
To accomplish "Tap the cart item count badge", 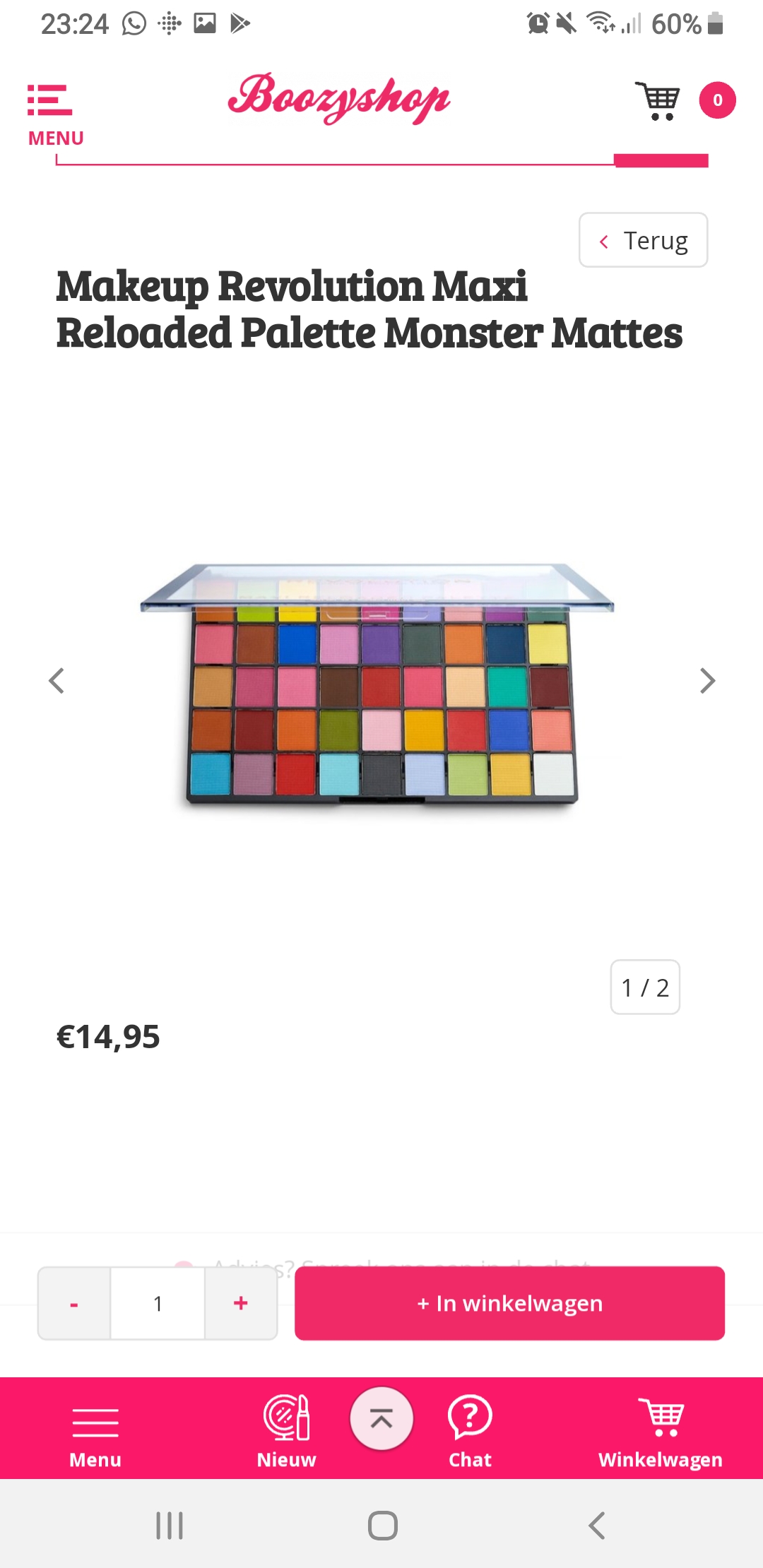I will pos(717,100).
